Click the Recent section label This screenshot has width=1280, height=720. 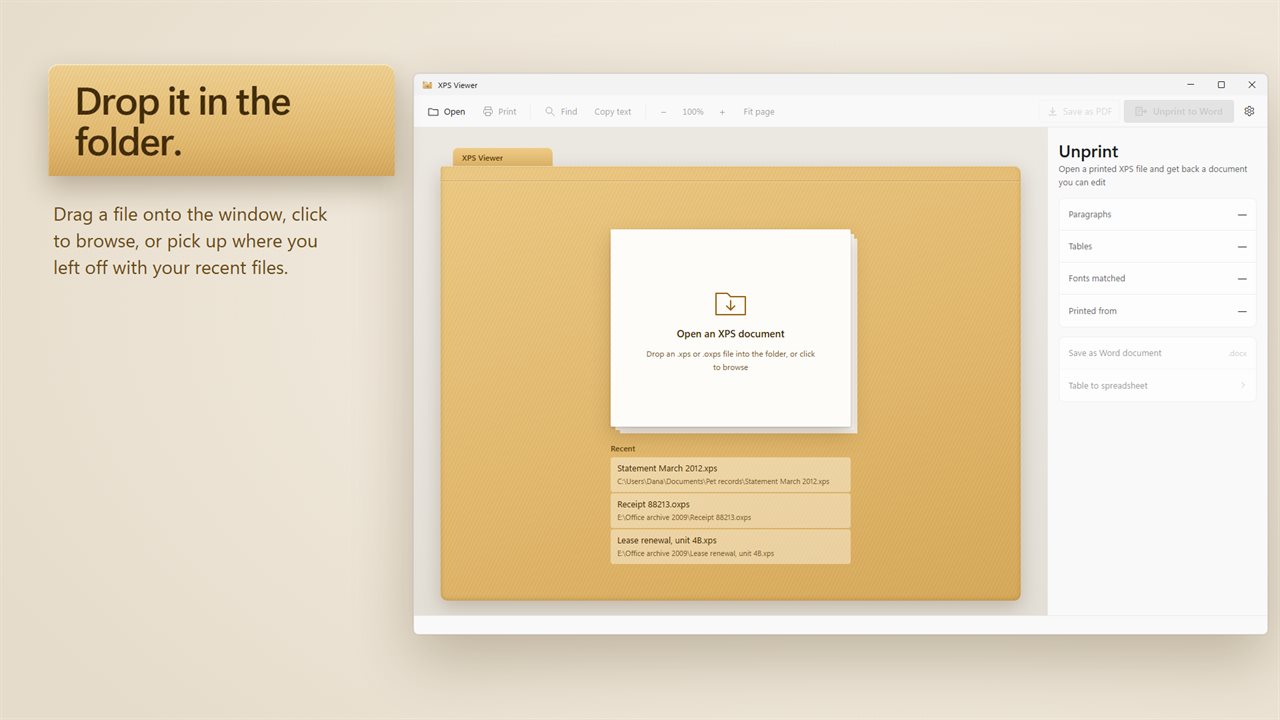pyautogui.click(x=623, y=449)
